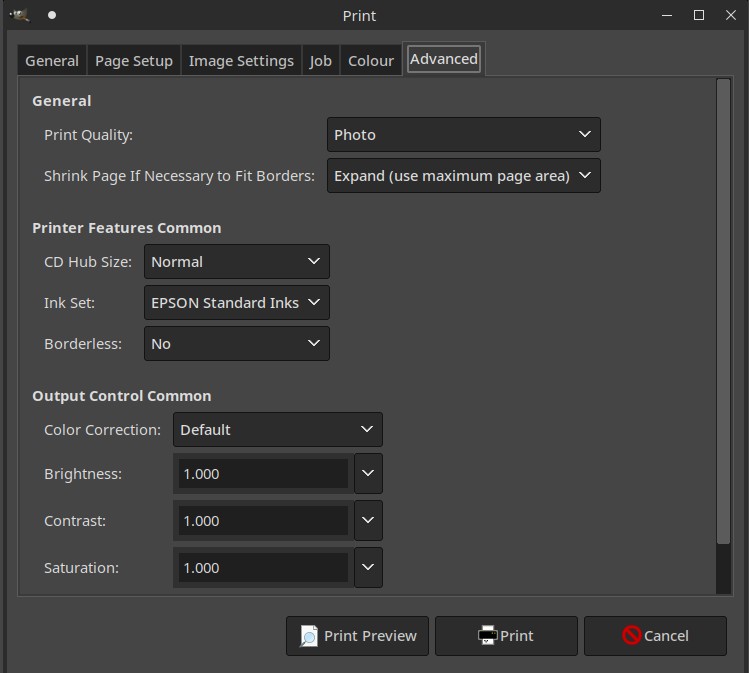Choose an option from Ink Set dropdown

point(236,303)
